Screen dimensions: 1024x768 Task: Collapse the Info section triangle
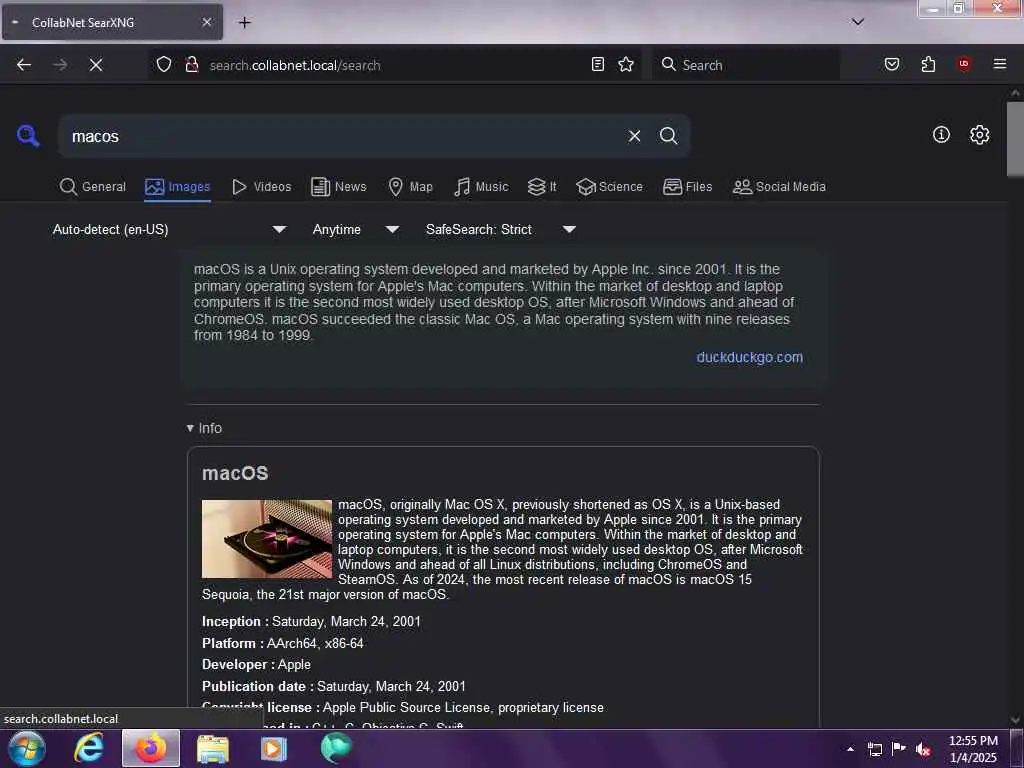pyautogui.click(x=190, y=428)
